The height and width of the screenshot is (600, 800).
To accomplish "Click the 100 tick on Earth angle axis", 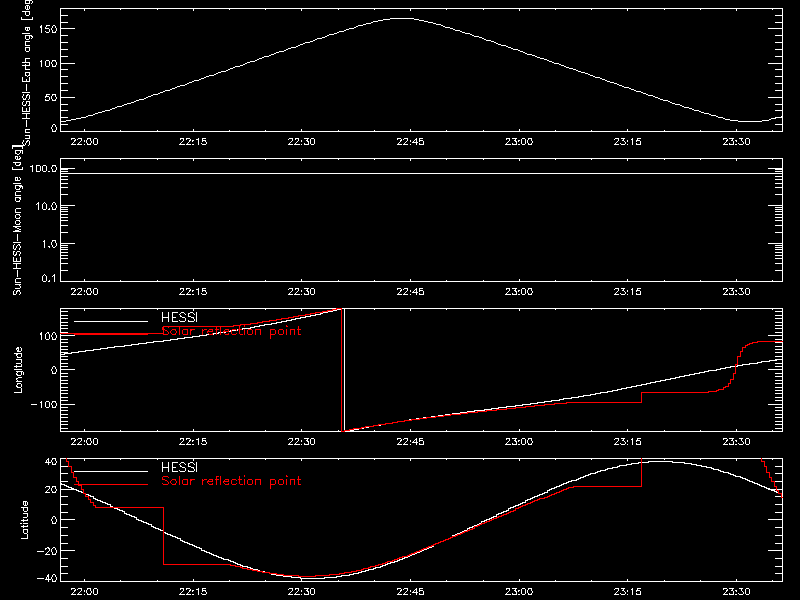I will coord(50,63).
